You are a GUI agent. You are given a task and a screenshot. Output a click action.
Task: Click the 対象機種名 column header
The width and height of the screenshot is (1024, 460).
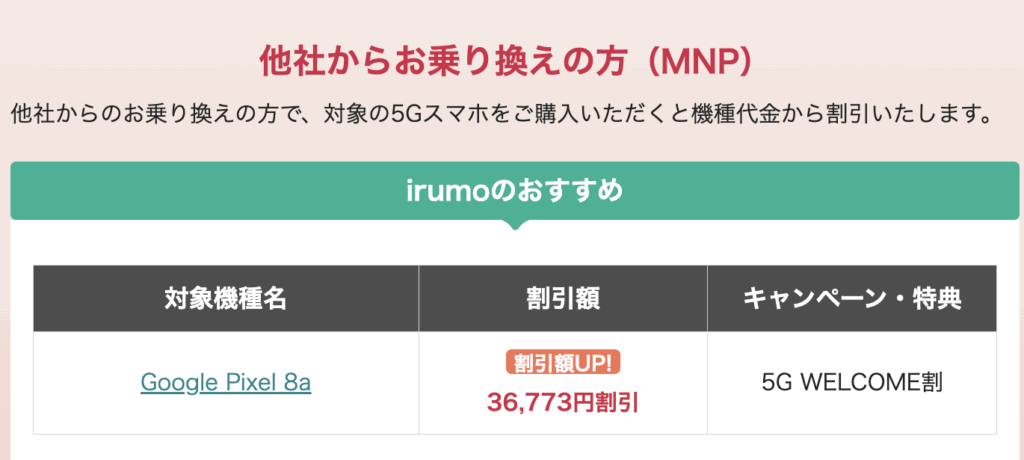(x=225, y=299)
